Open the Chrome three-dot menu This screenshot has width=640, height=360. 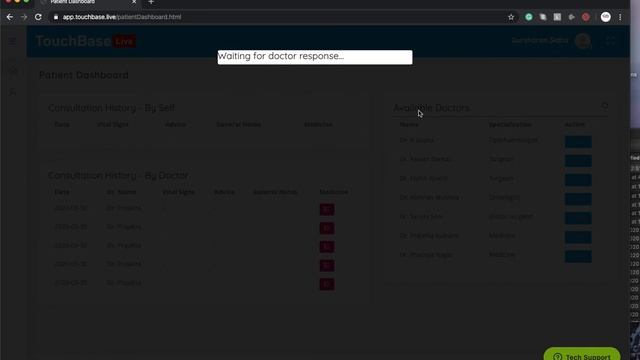[x=620, y=17]
